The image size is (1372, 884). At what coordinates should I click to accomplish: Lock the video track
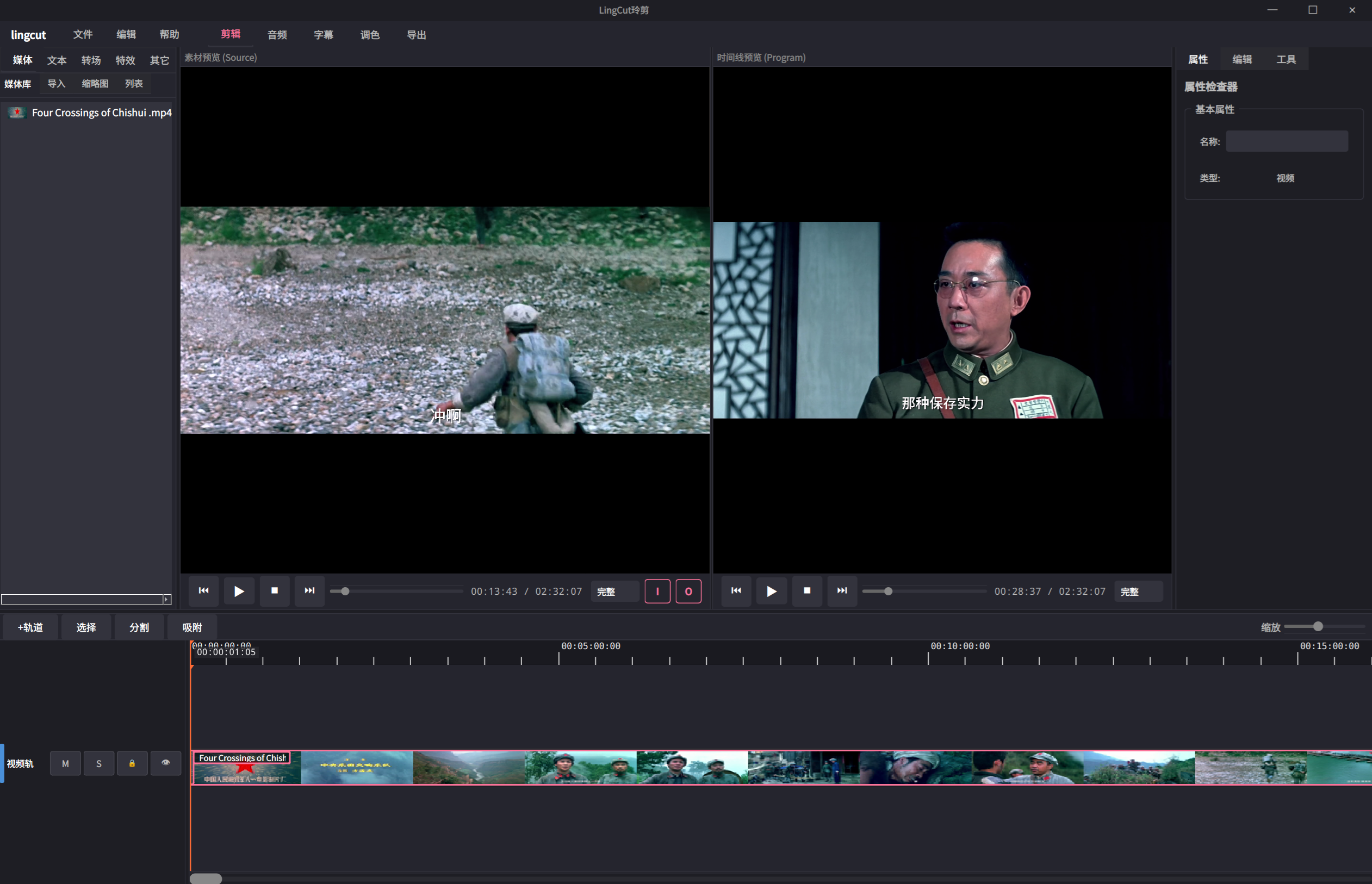(x=132, y=763)
